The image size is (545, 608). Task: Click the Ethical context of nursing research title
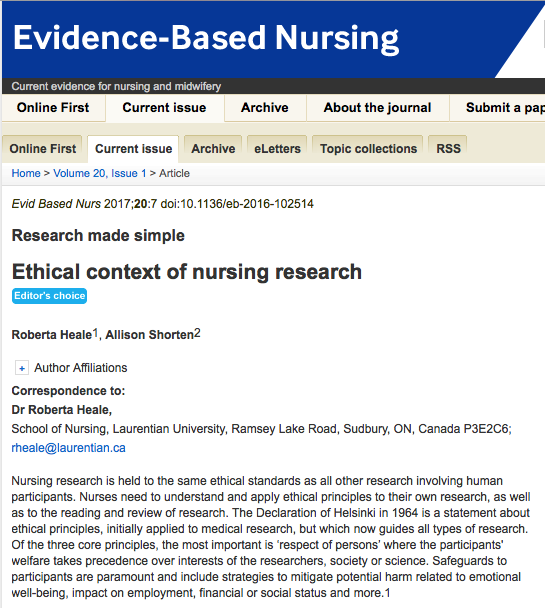click(x=187, y=271)
